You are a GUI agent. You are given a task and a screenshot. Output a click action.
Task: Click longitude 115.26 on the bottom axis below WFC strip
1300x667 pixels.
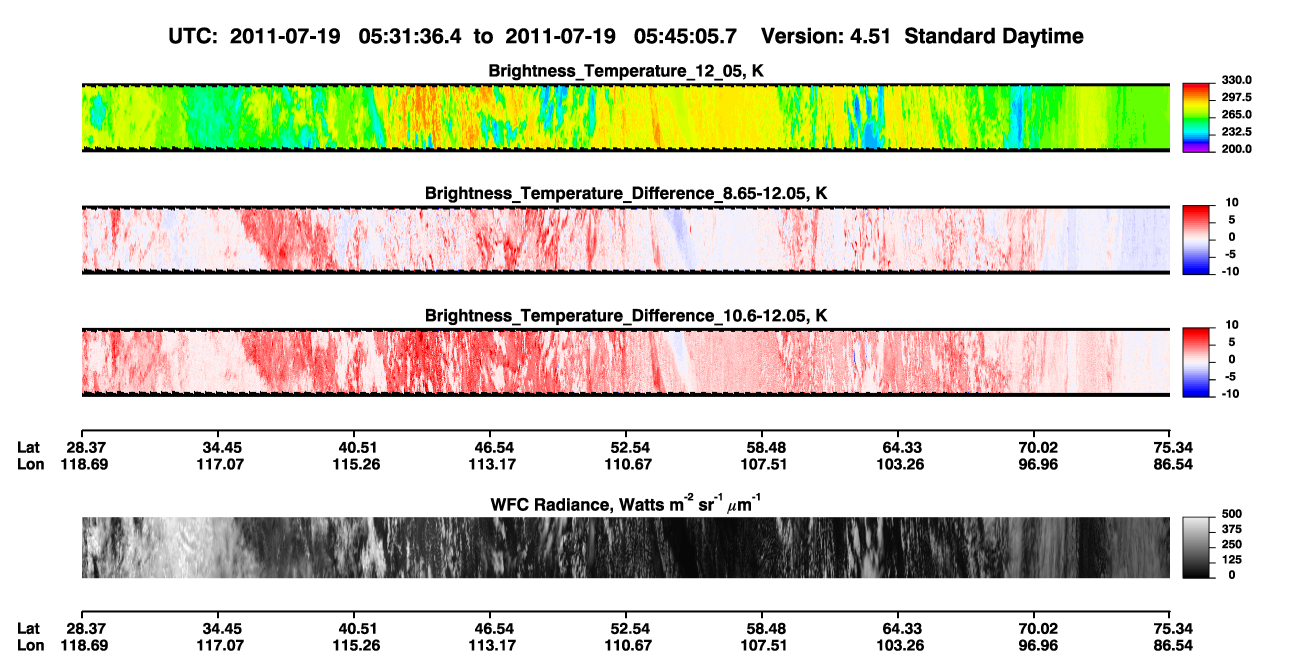(358, 645)
